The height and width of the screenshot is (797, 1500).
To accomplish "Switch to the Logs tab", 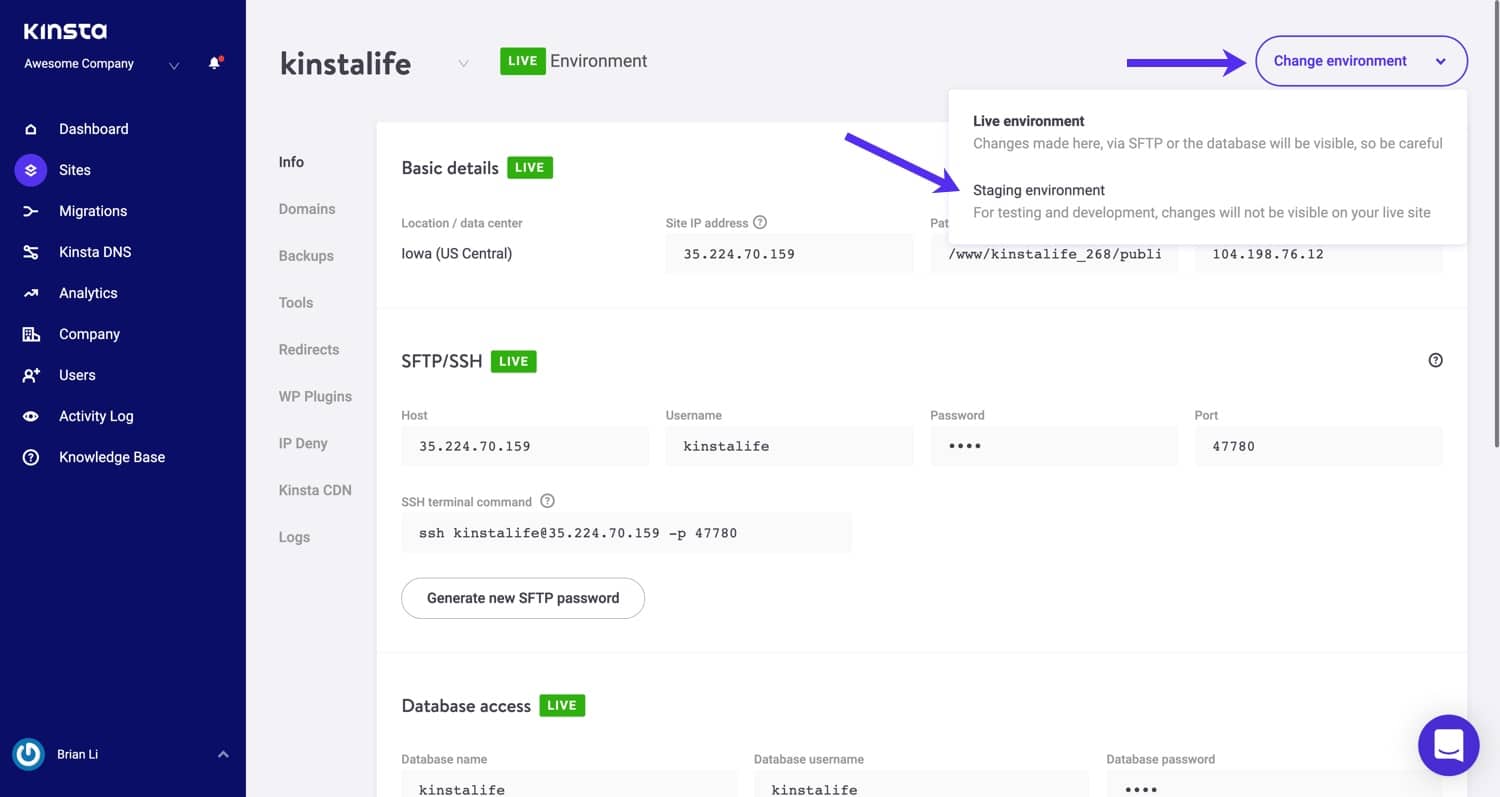I will tap(294, 538).
